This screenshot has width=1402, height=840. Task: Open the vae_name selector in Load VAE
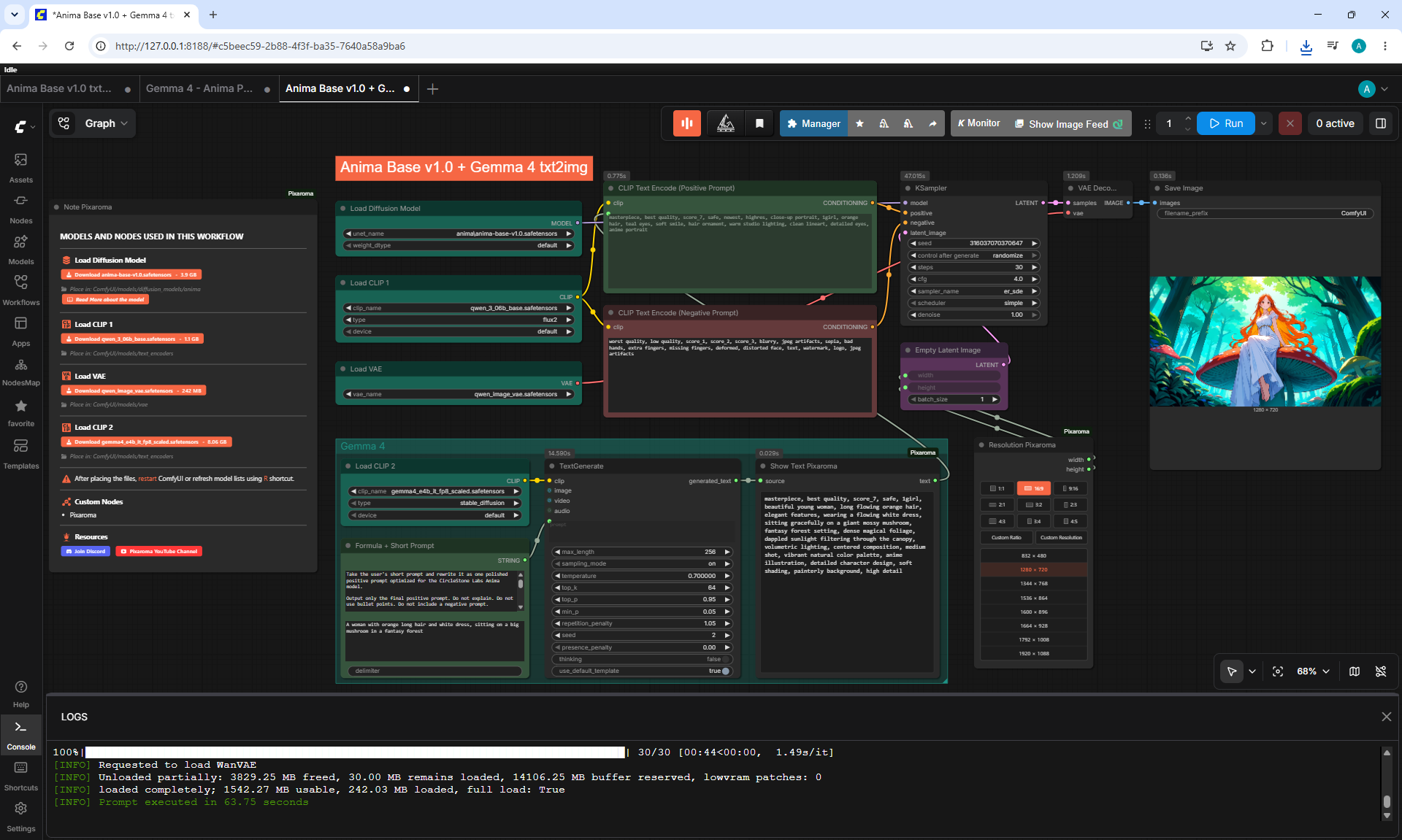(x=459, y=394)
